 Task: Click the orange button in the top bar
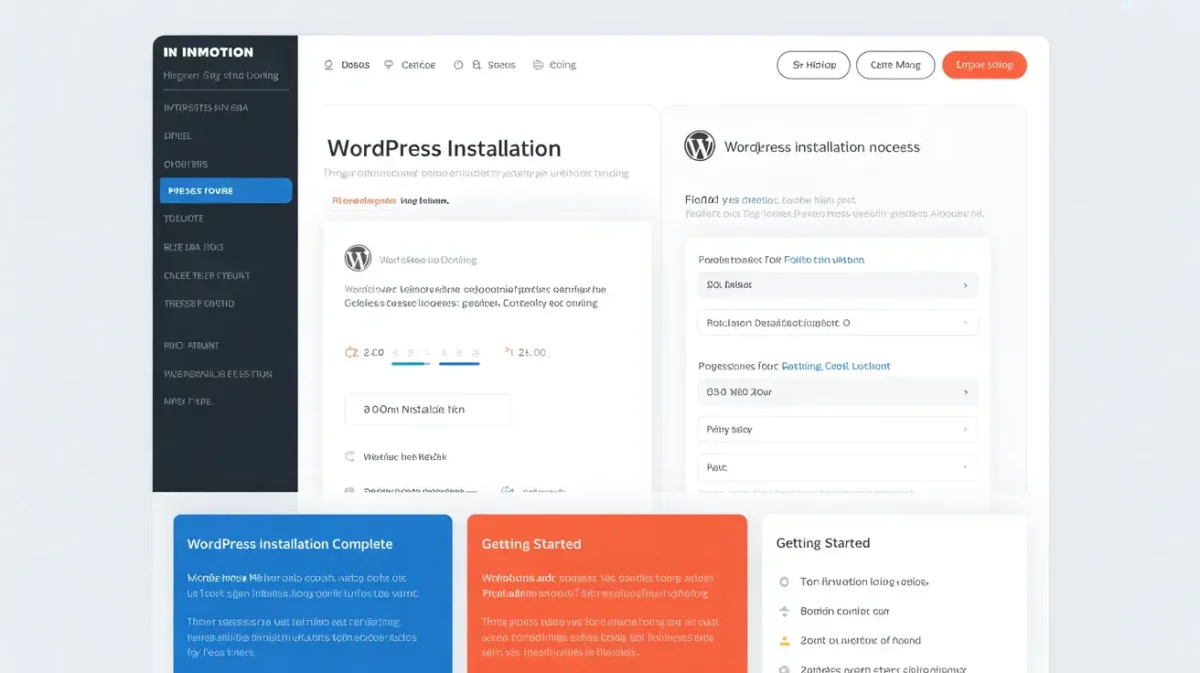[x=984, y=65]
